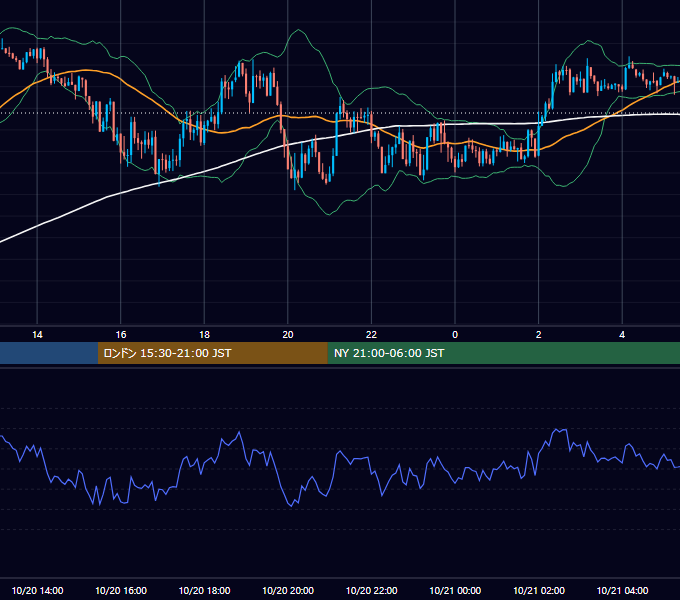
Task: Click the blue session bar before London
Action: [x=49, y=353]
